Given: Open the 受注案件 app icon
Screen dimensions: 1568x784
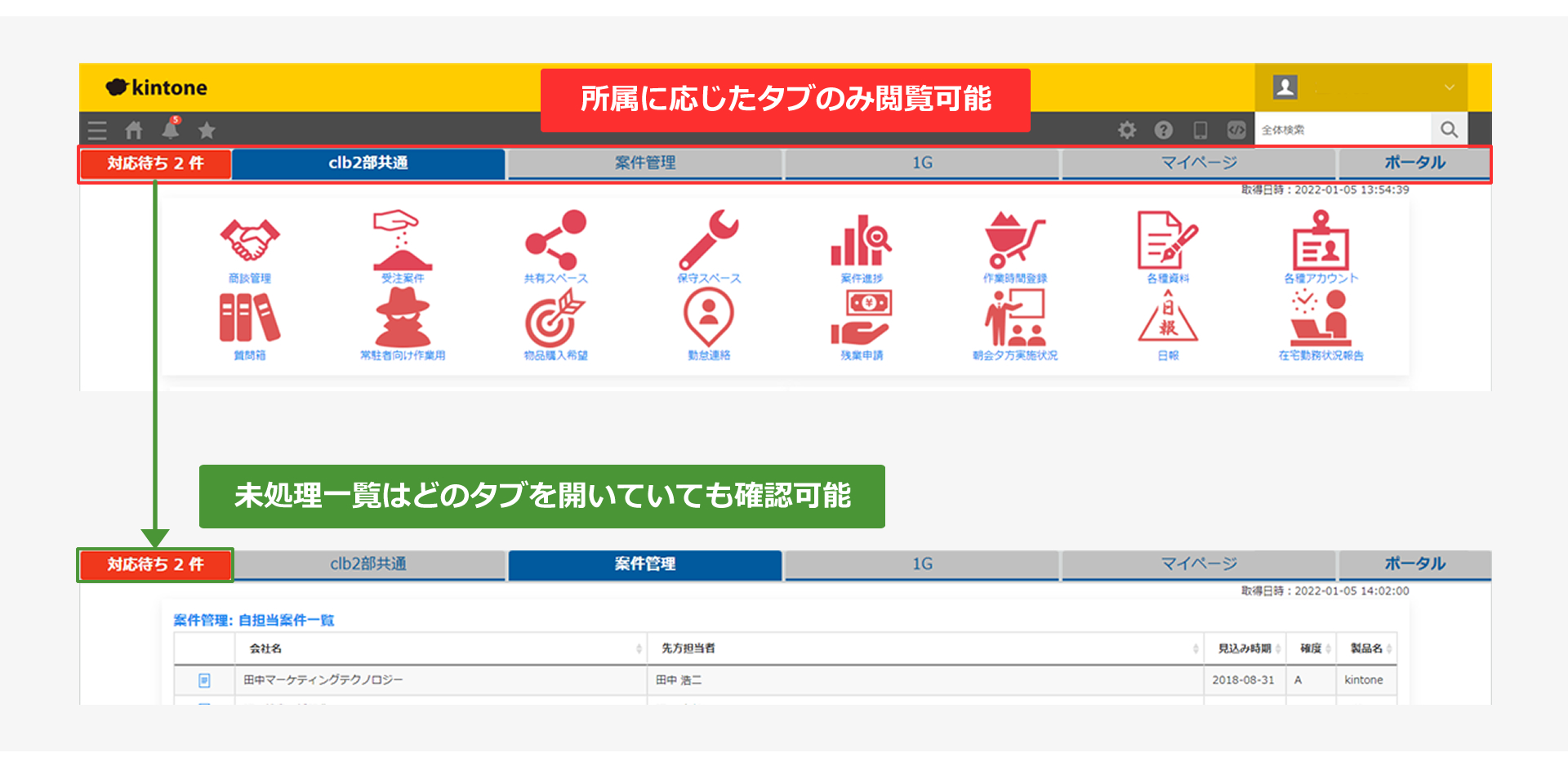Looking at the screenshot, I should (403, 241).
